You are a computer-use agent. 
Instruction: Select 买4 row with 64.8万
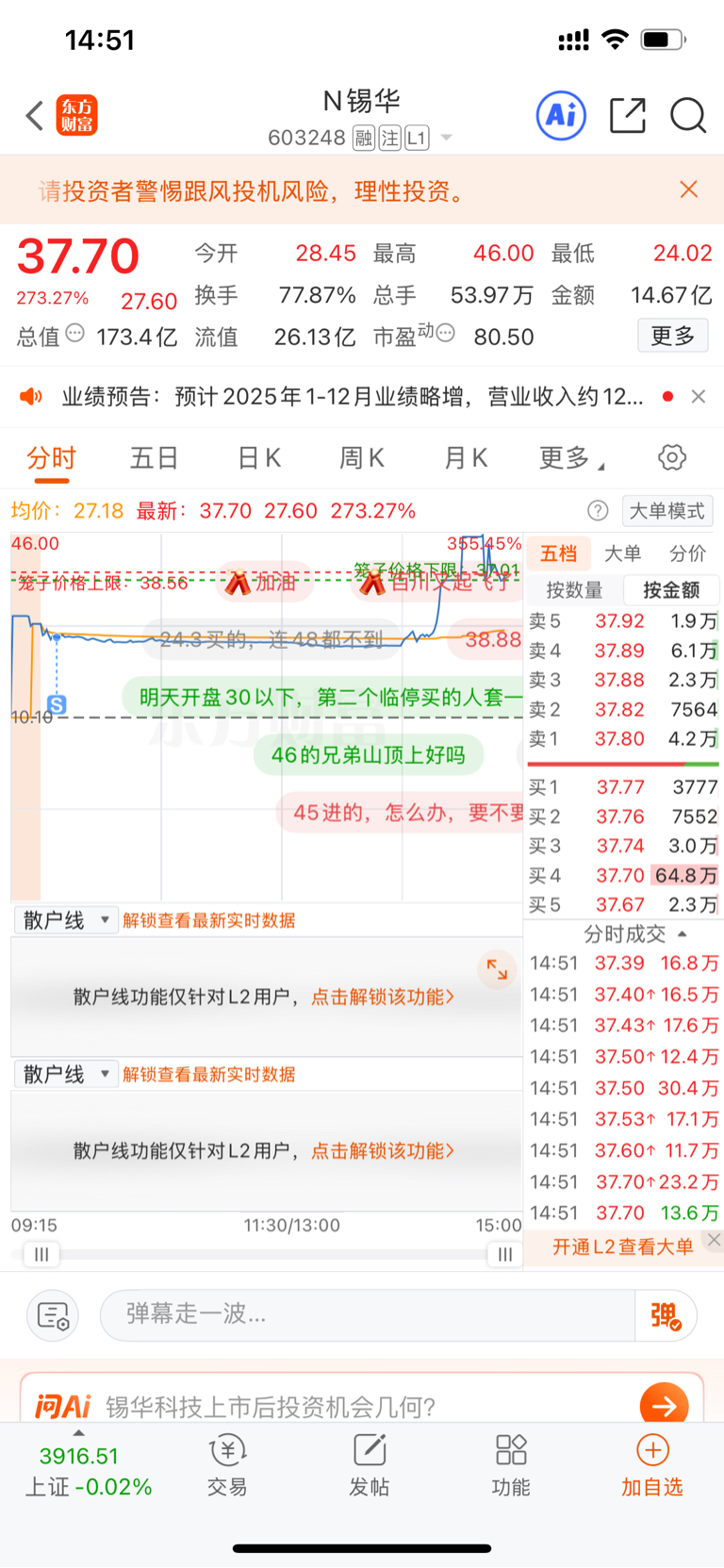coord(622,875)
